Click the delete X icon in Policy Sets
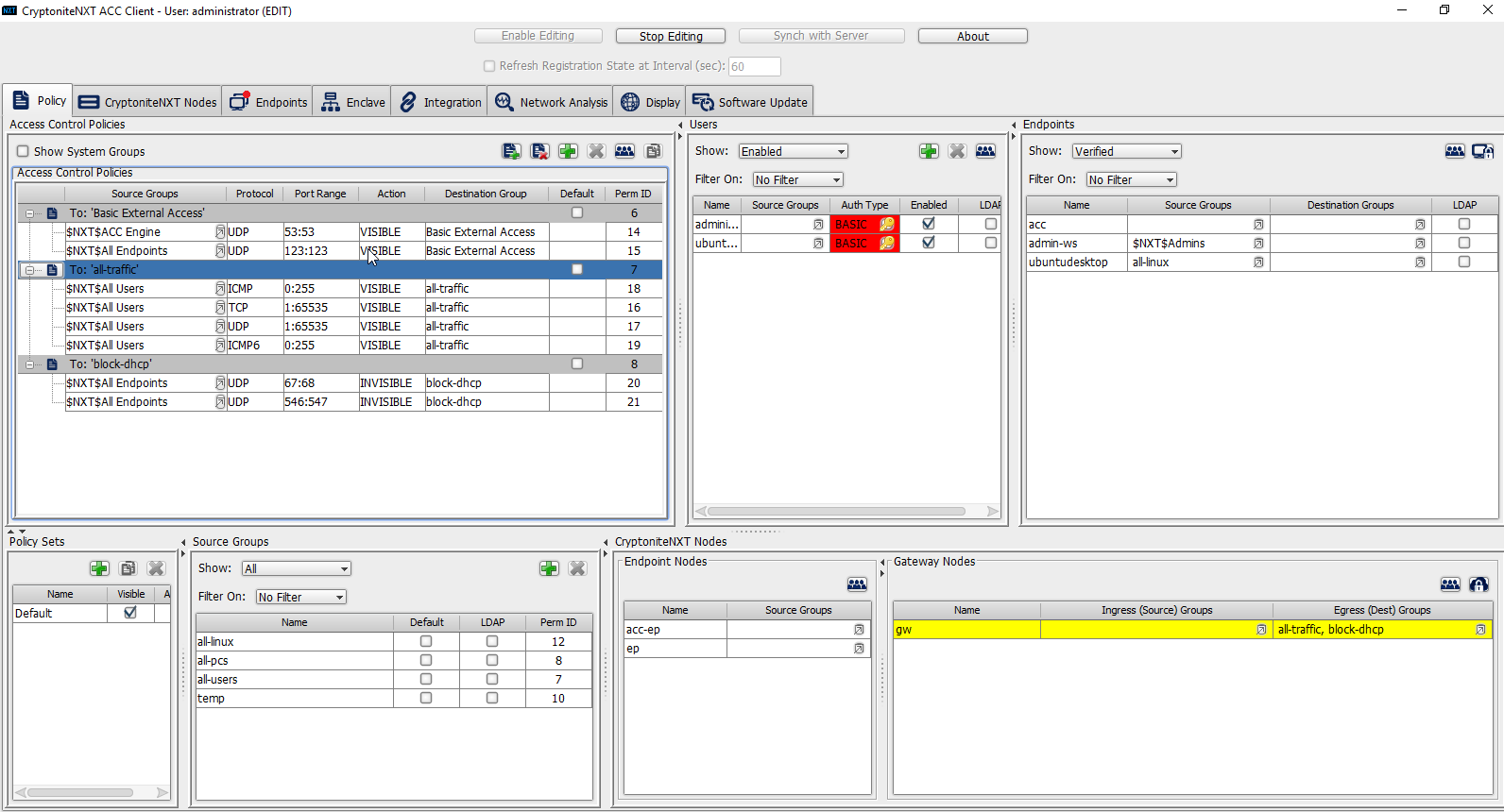 point(156,568)
